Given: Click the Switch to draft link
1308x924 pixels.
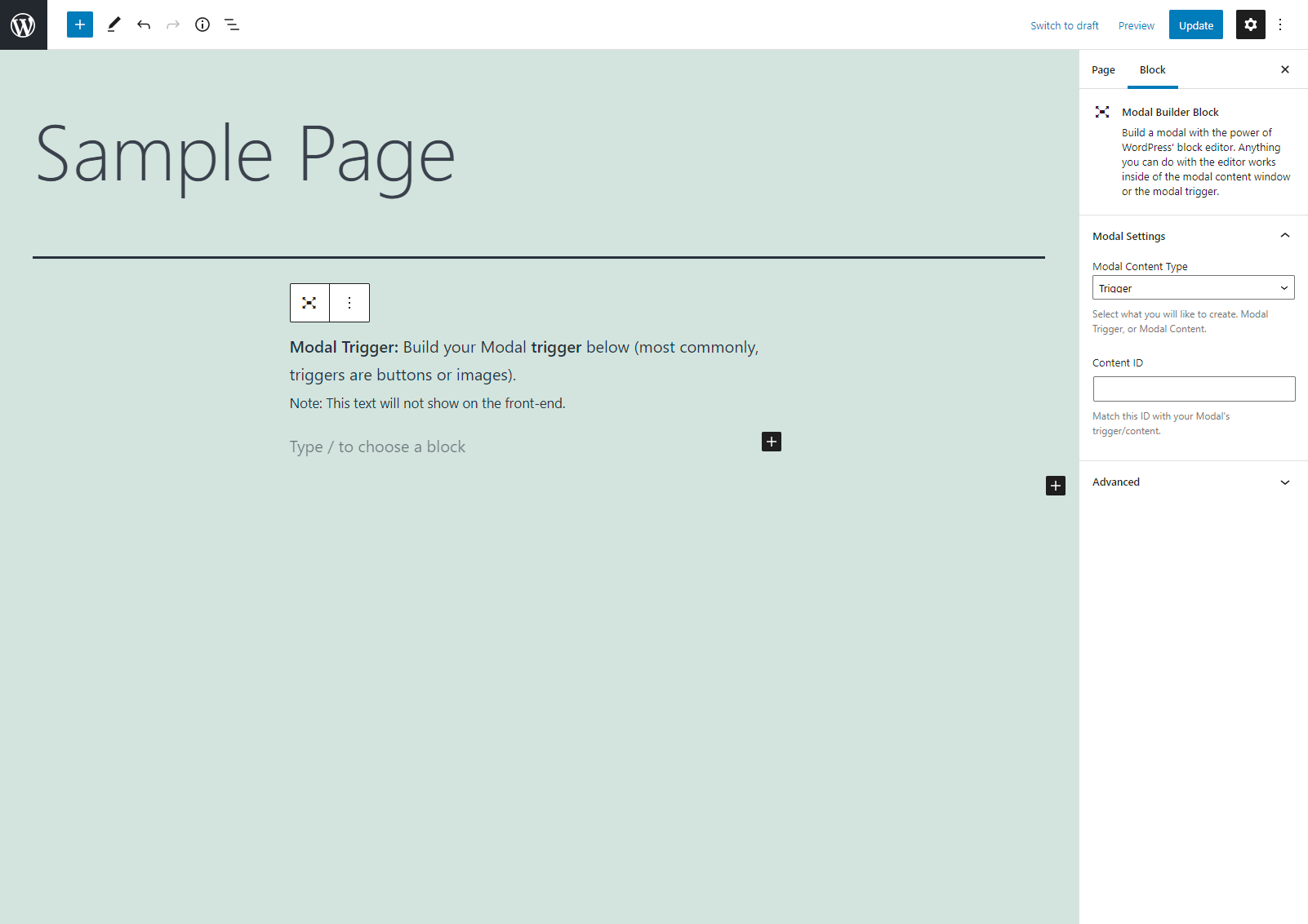Looking at the screenshot, I should coord(1064,25).
